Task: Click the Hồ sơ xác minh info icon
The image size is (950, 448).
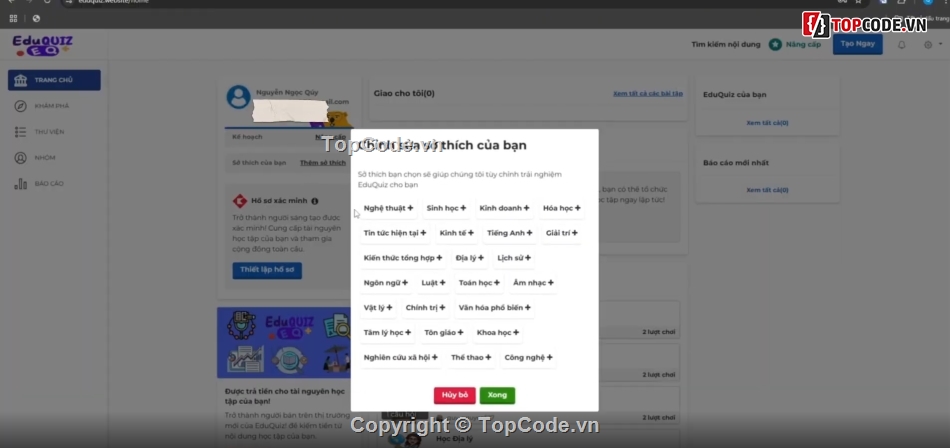Action: 314,201
